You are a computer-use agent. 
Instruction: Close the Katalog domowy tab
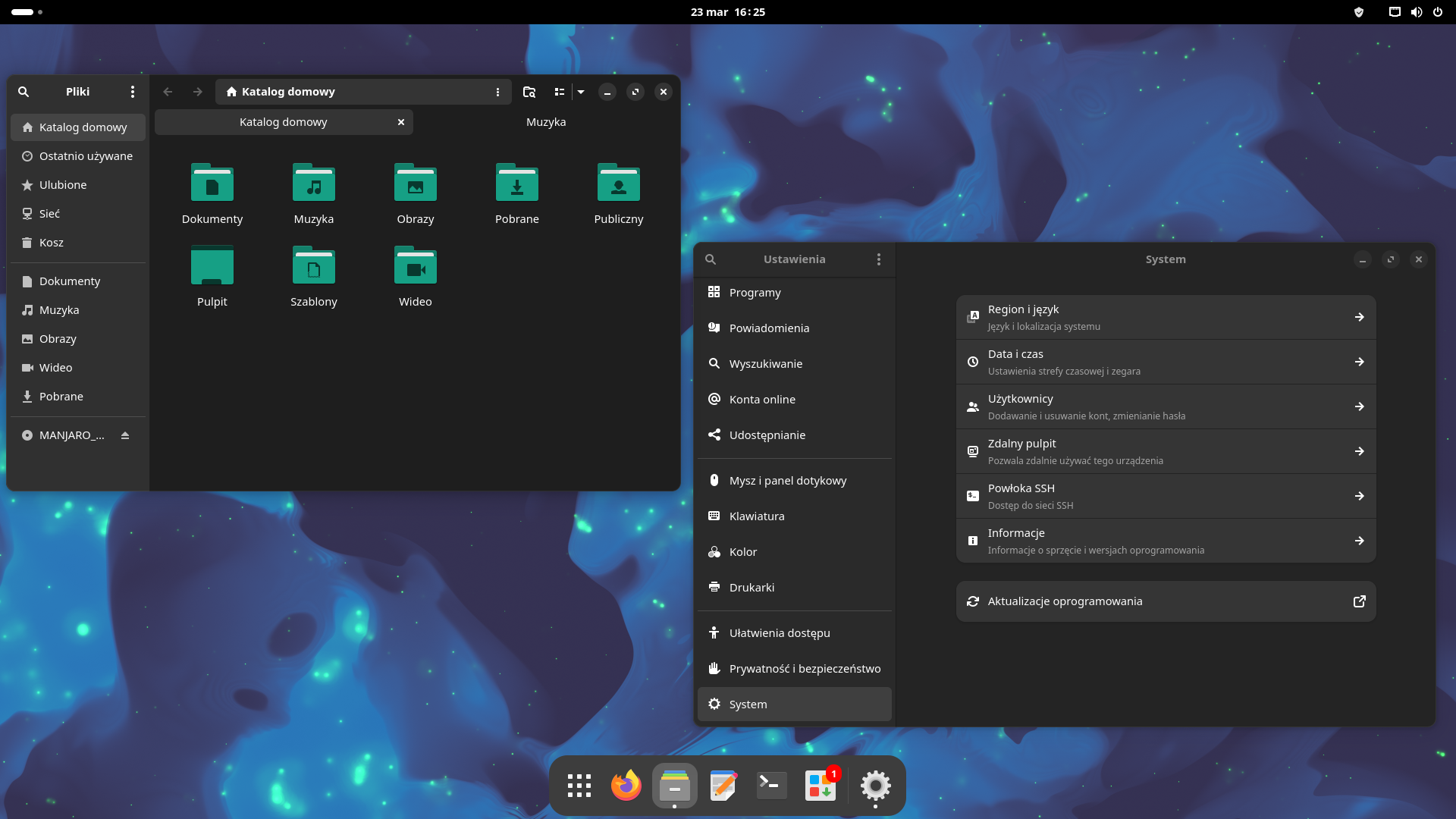(x=401, y=122)
